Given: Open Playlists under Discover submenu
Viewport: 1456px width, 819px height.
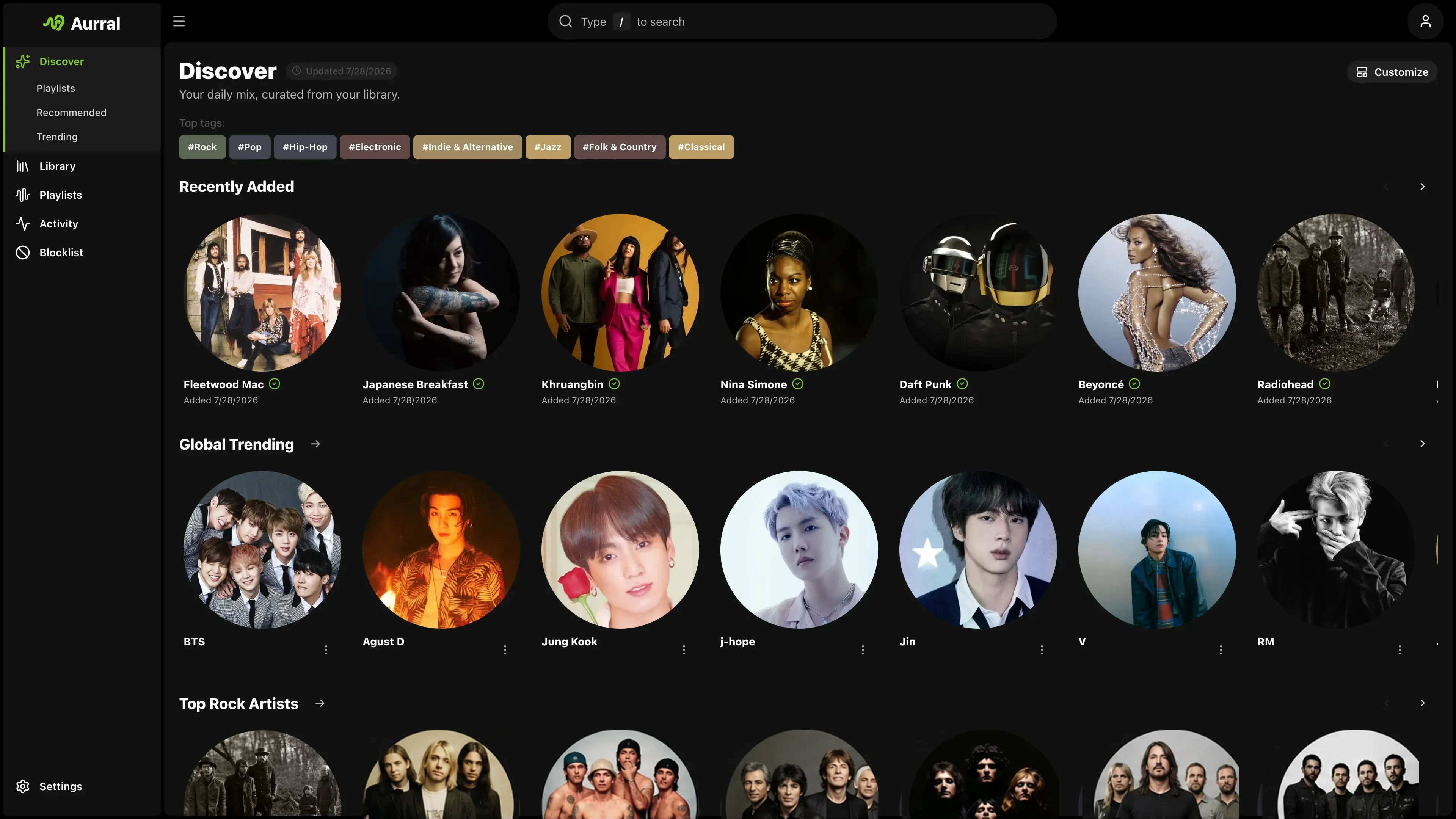Looking at the screenshot, I should click(55, 88).
